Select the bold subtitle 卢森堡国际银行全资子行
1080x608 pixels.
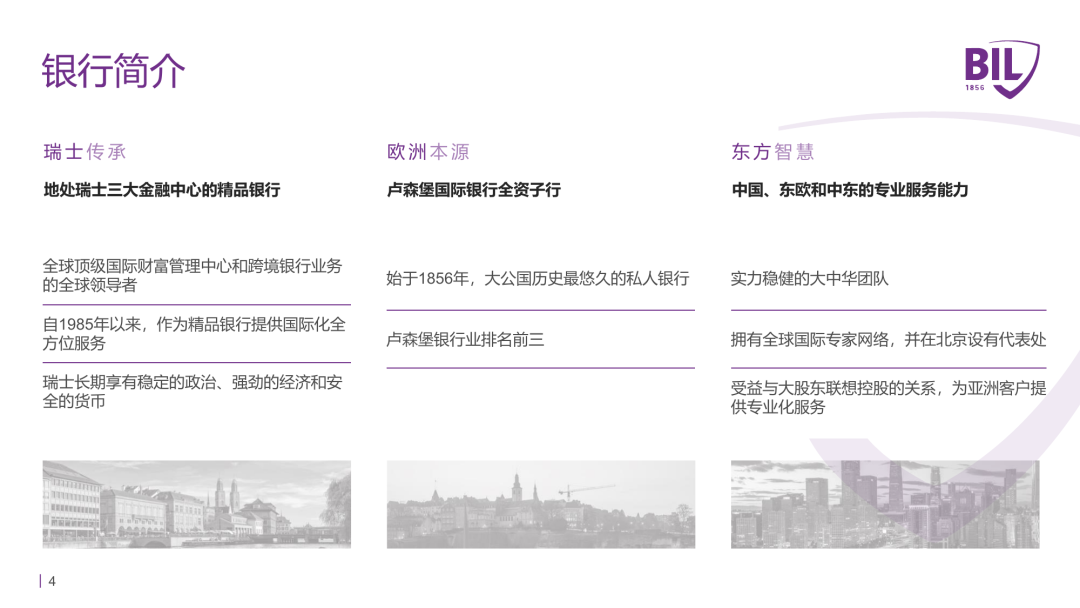pyautogui.click(x=474, y=189)
